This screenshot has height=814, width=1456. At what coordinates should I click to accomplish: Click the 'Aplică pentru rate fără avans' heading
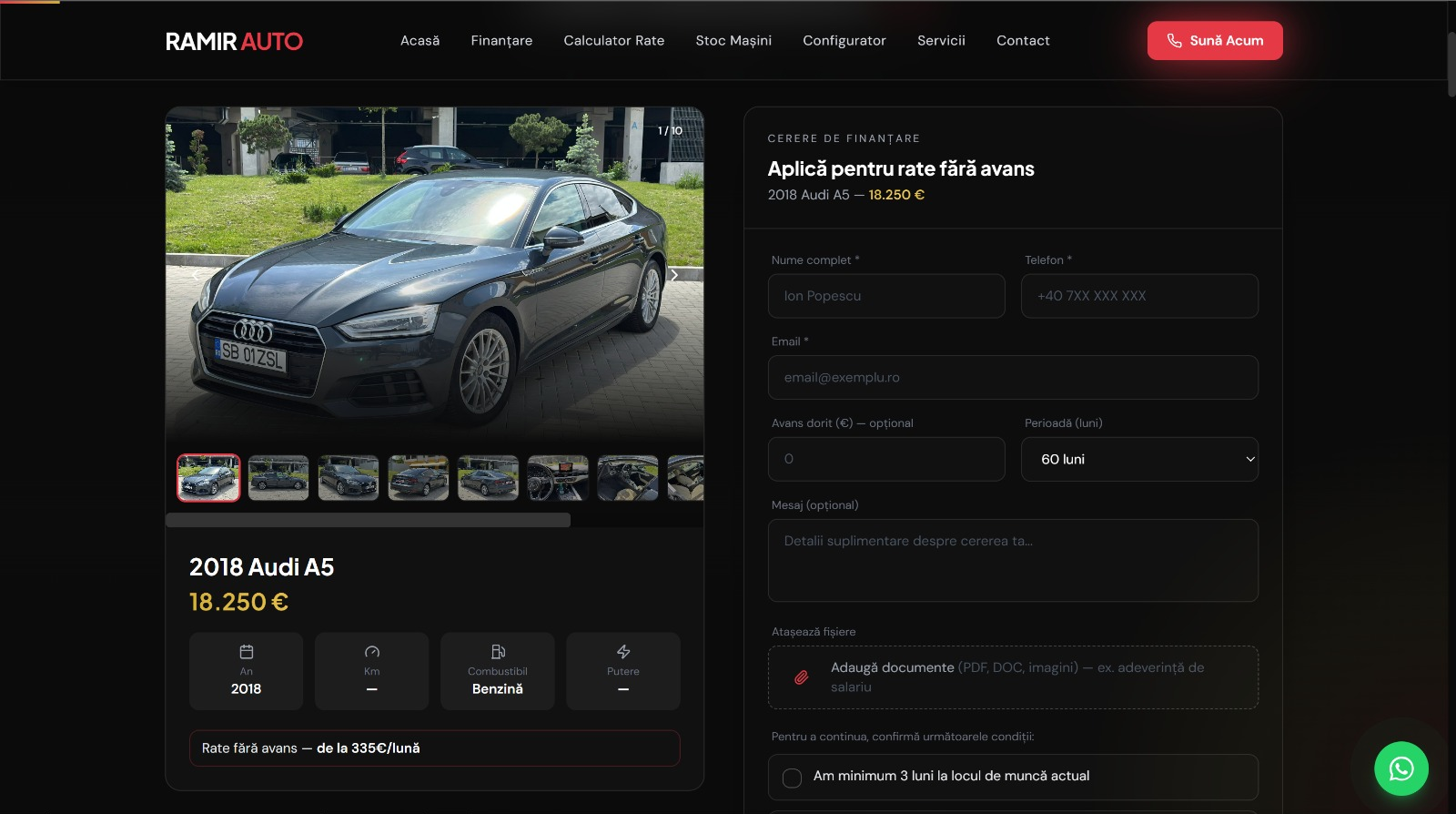pyautogui.click(x=901, y=168)
